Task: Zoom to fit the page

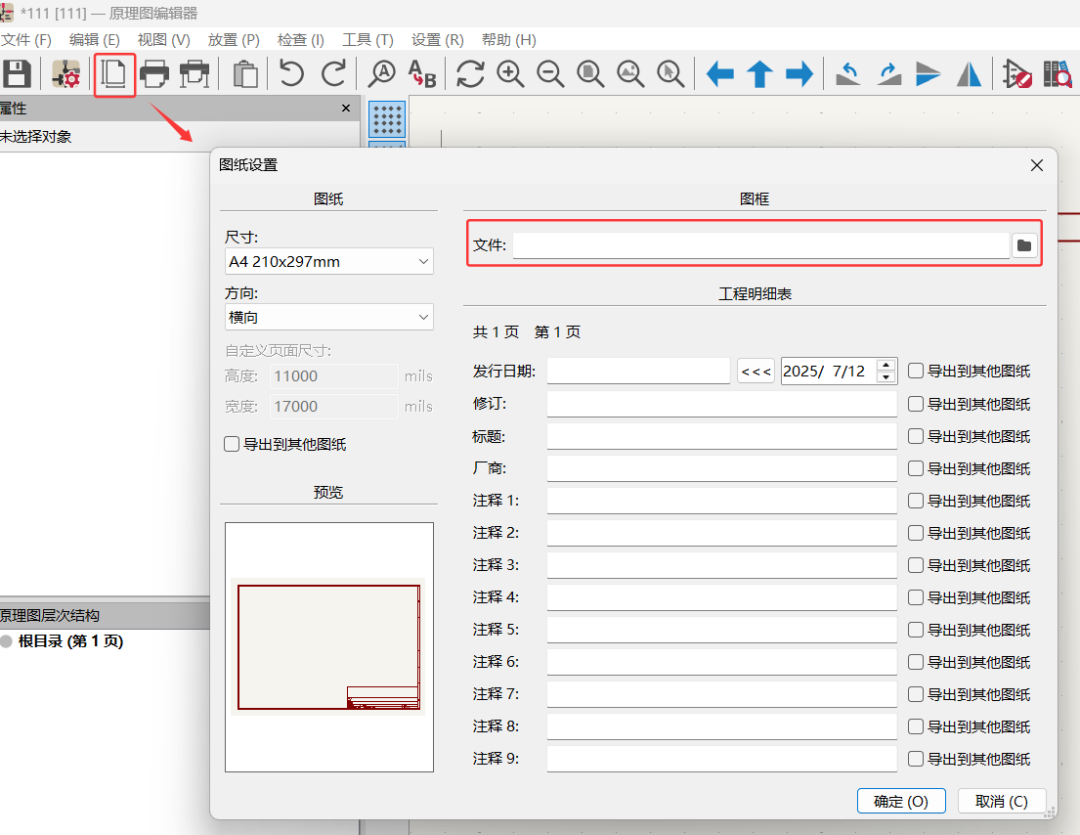Action: point(590,74)
